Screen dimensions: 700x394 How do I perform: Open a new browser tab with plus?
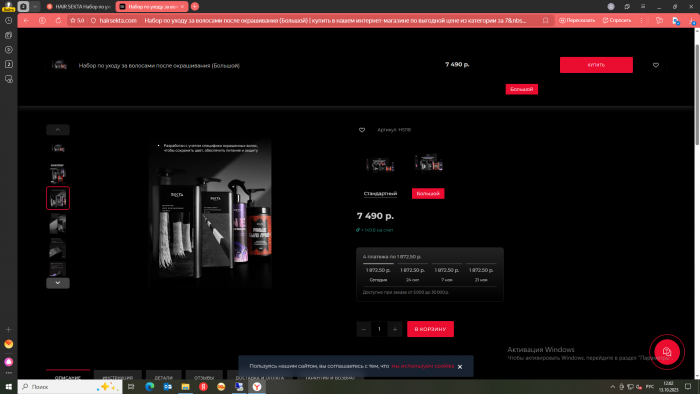click(195, 7)
